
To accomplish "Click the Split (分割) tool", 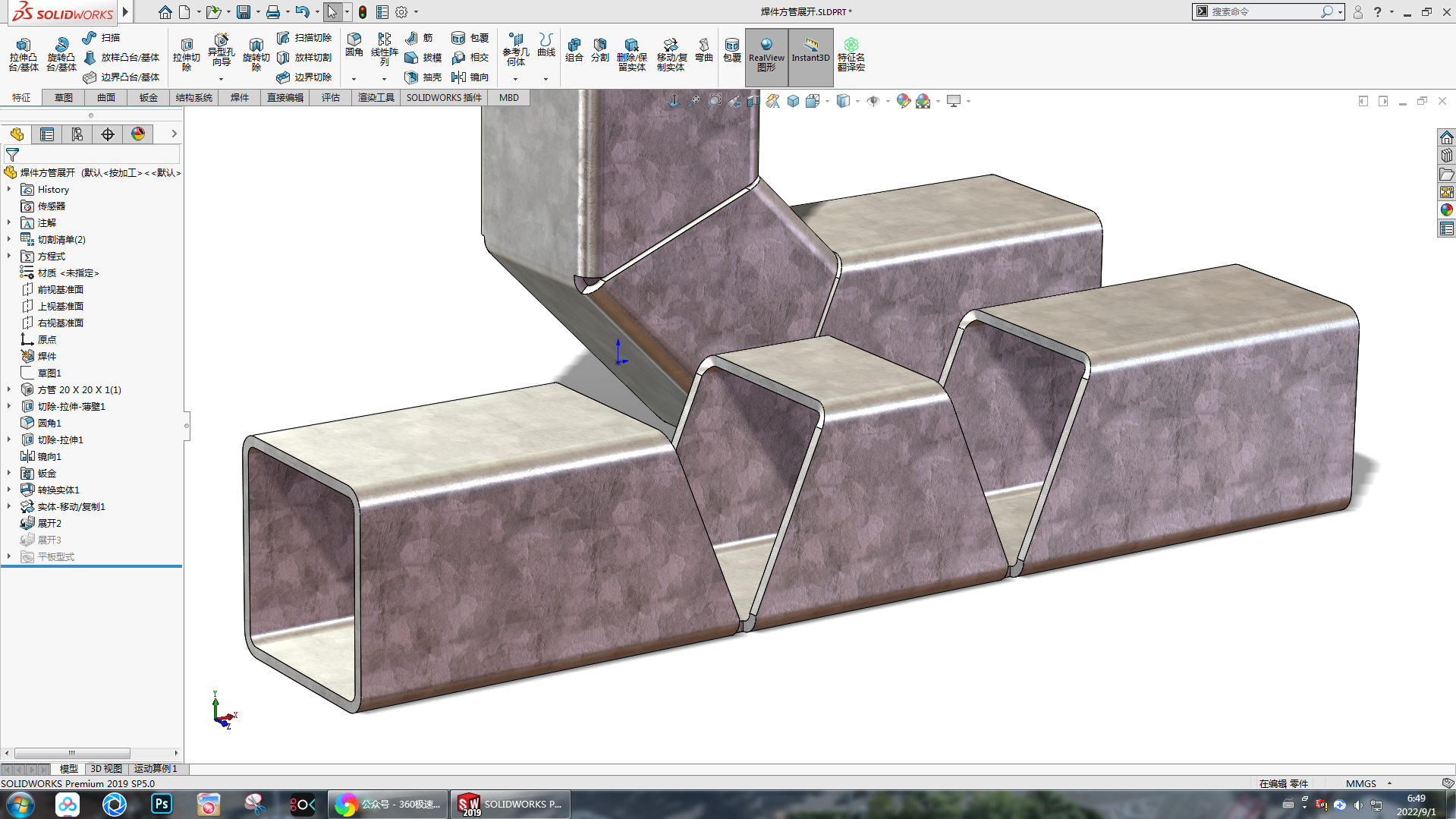I will [x=600, y=50].
